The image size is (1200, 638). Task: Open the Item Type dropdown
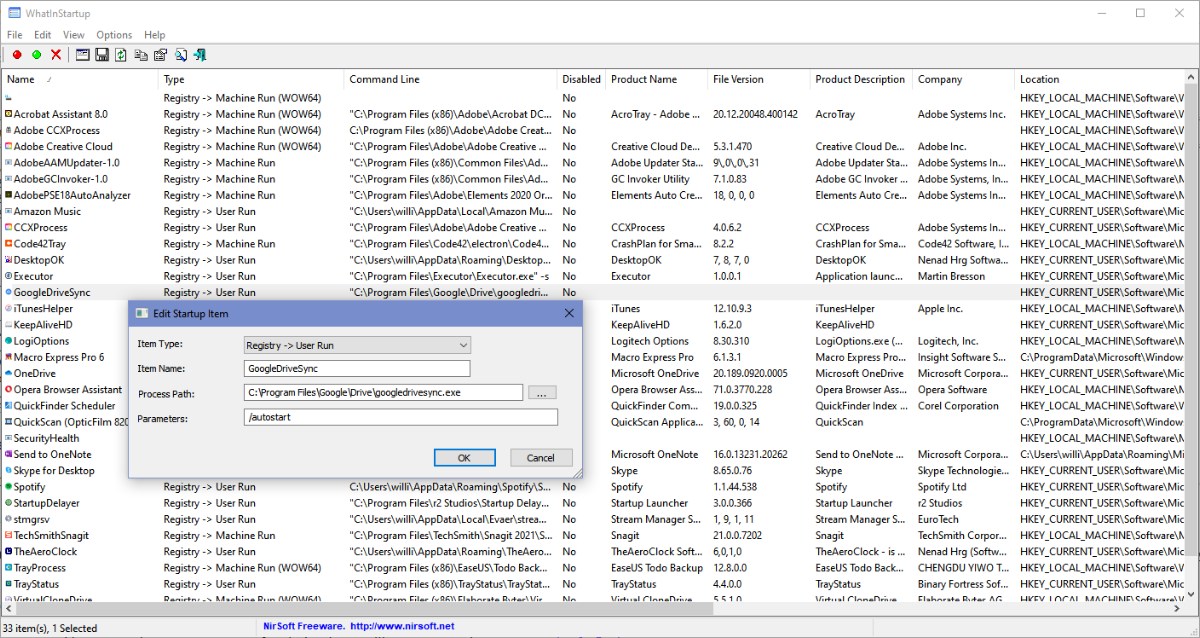point(357,345)
